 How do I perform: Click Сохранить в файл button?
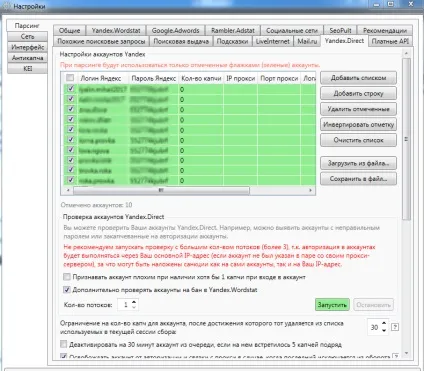click(x=358, y=179)
